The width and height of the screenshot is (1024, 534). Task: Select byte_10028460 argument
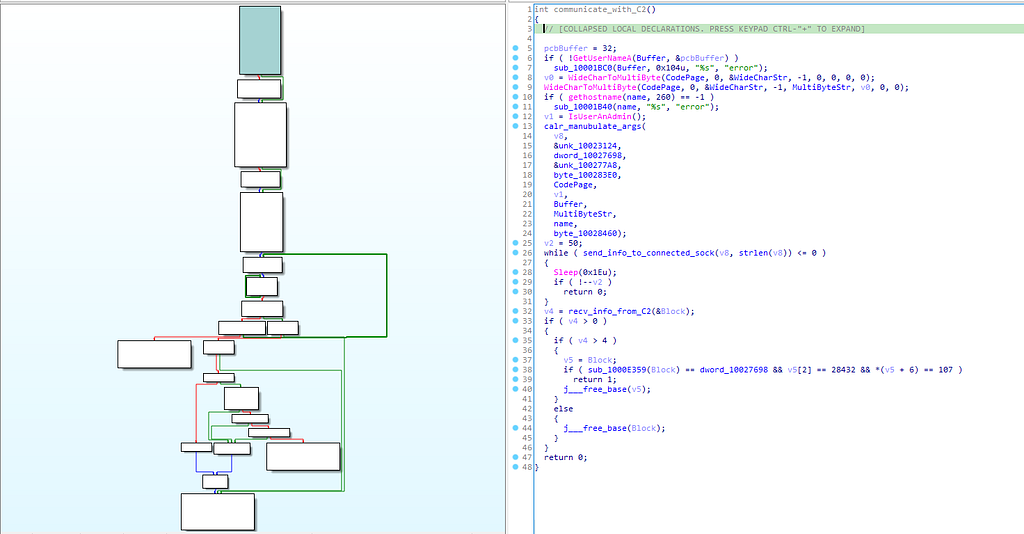587,233
